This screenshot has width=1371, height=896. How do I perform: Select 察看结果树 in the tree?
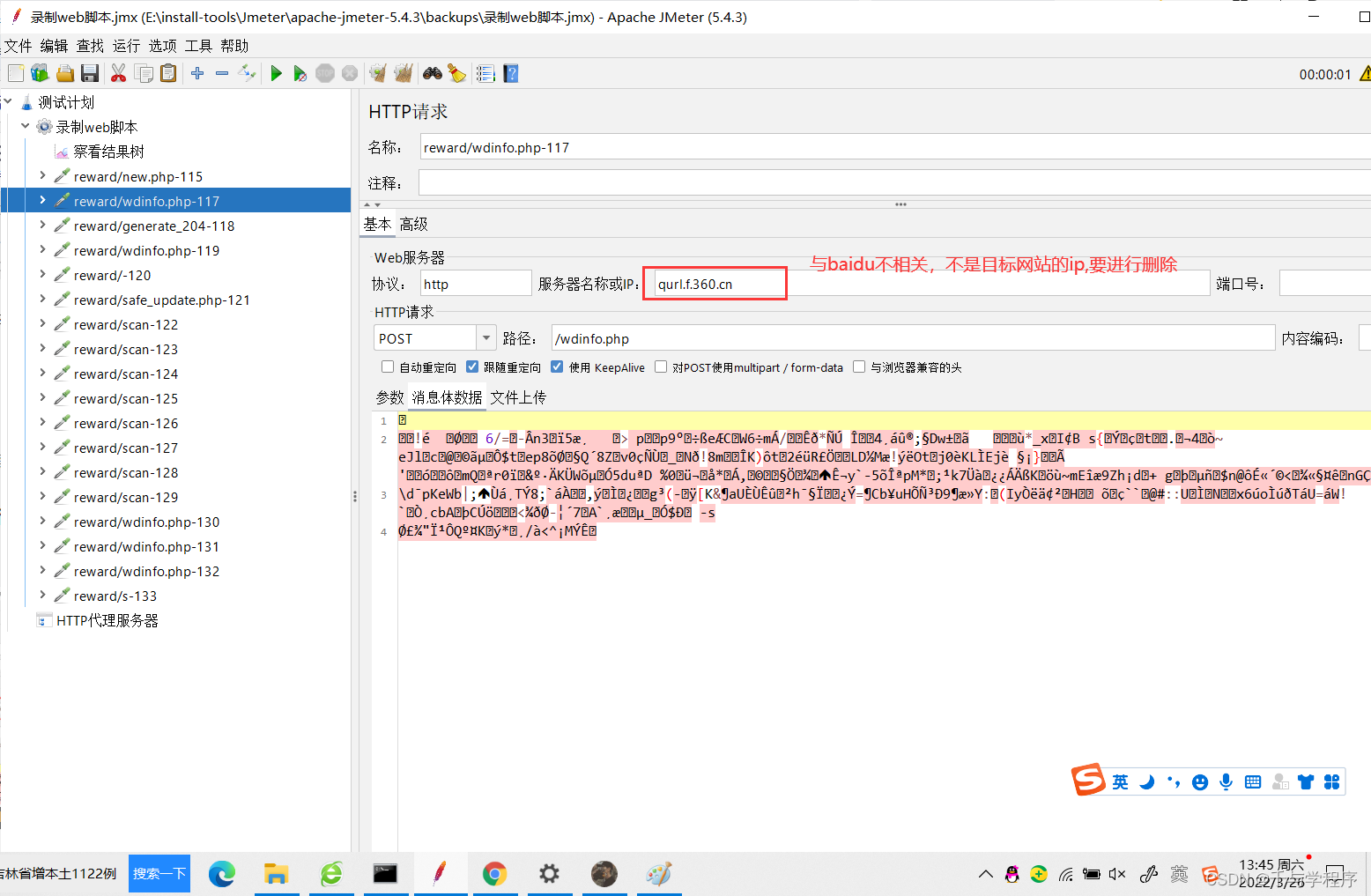click(109, 152)
